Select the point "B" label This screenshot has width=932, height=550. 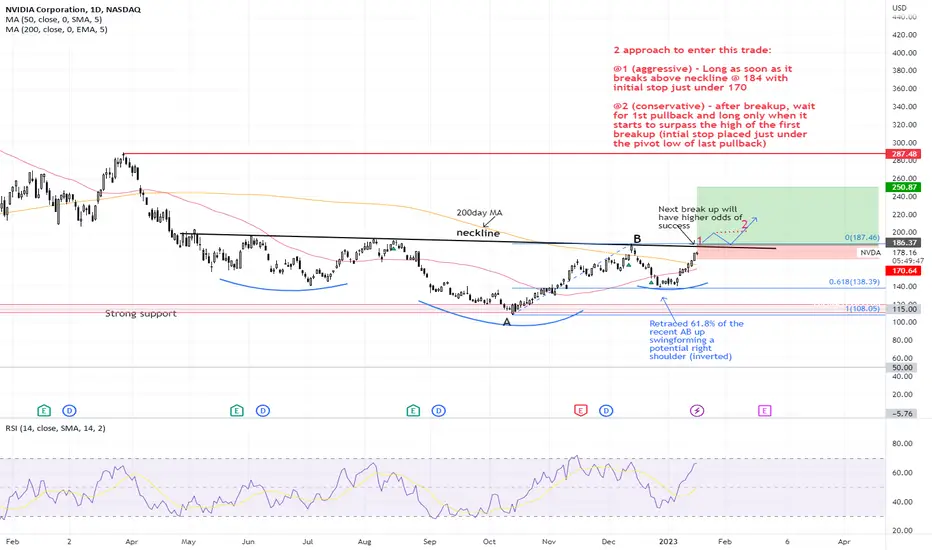[x=637, y=239]
